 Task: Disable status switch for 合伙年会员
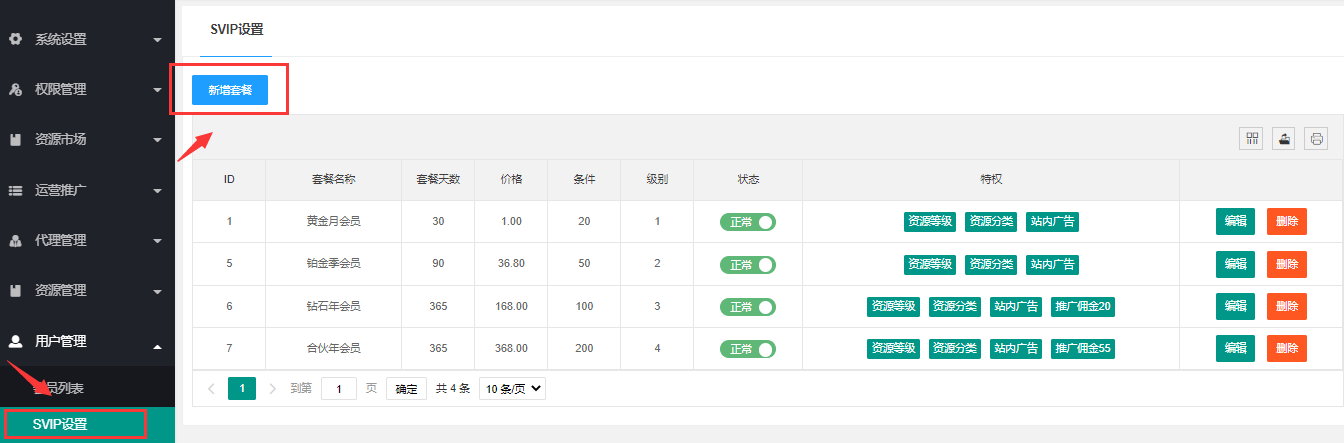[747, 349]
